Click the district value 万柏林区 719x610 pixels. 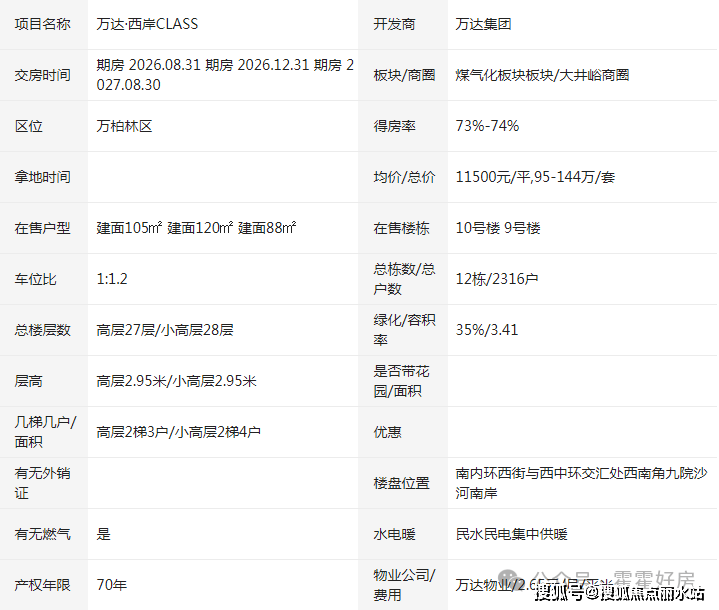[124, 126]
